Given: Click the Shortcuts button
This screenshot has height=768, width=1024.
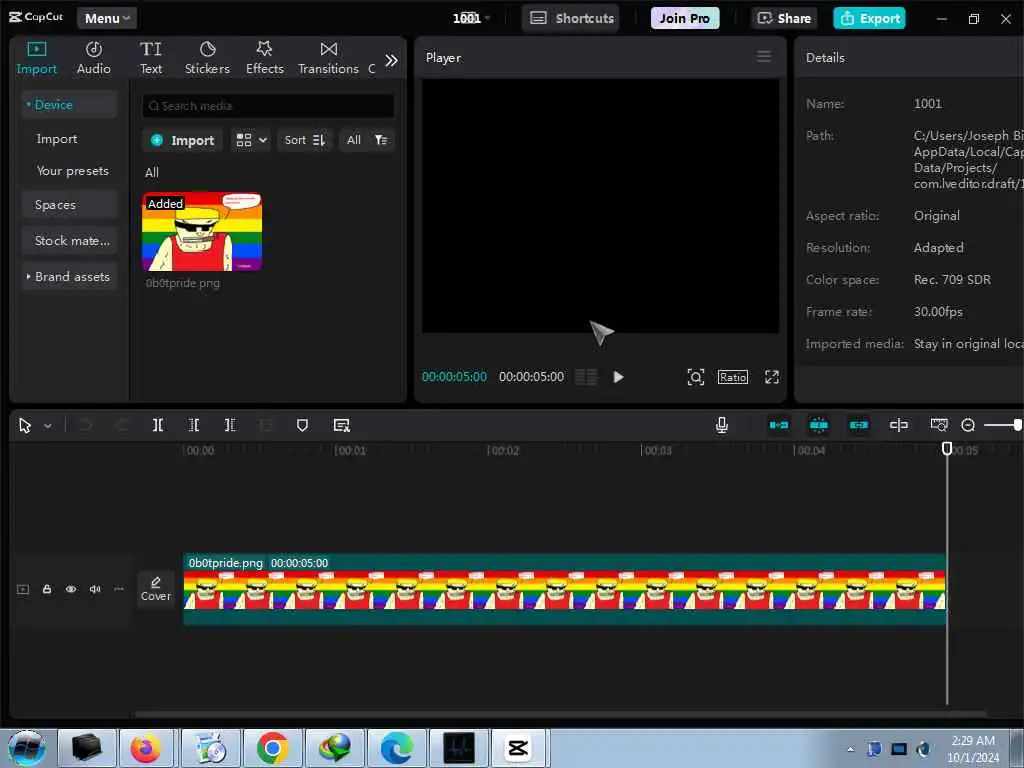Looking at the screenshot, I should (x=571, y=18).
